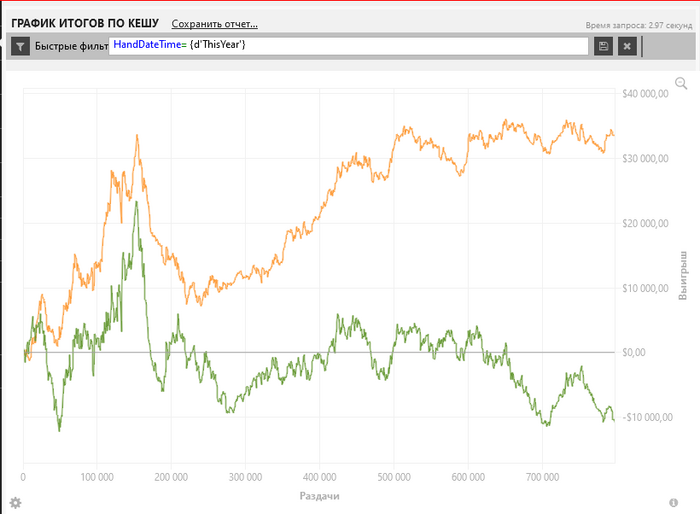Click the $40 000,00 axis label
This screenshot has height=514, width=700.
pos(645,94)
